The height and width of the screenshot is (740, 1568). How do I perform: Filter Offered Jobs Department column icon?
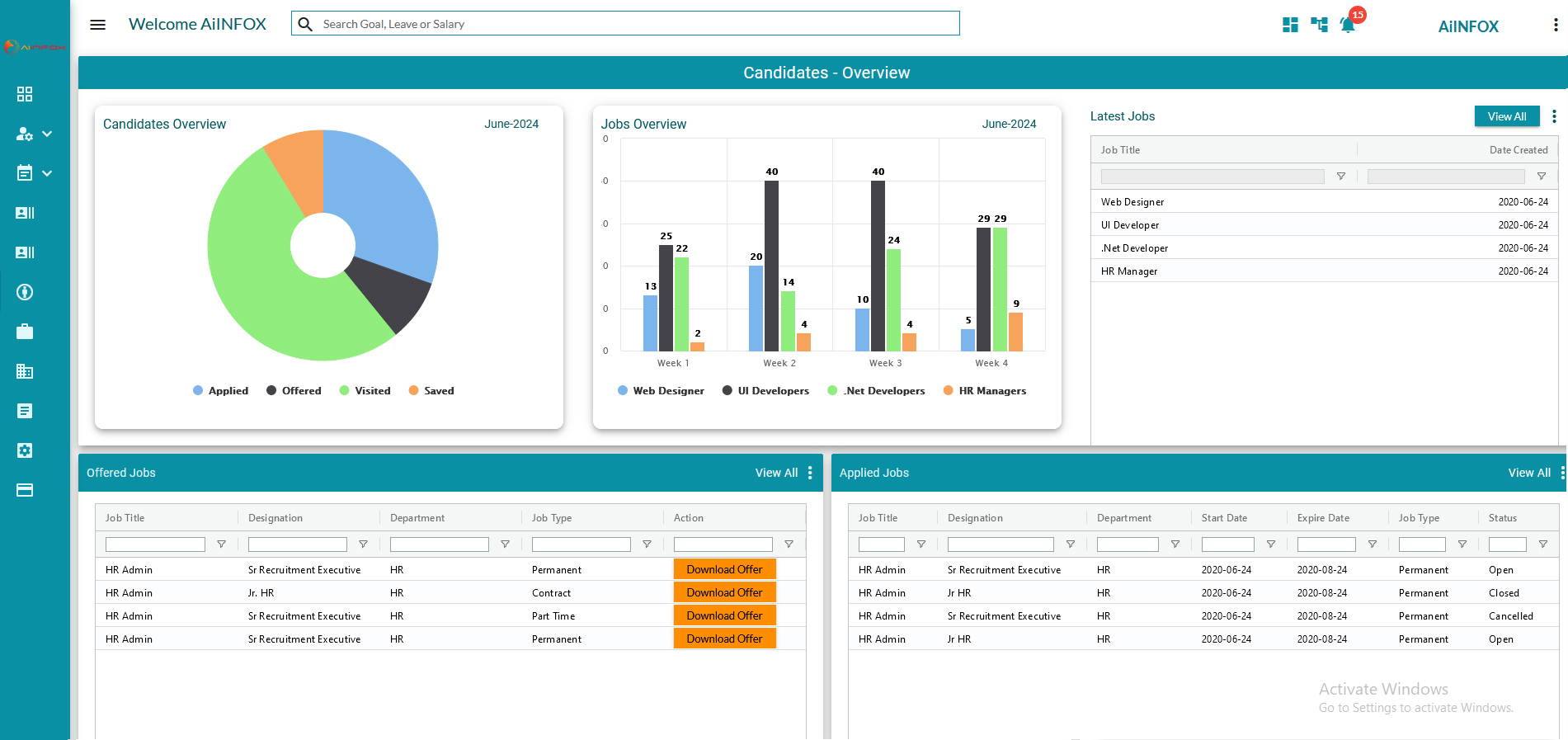(x=505, y=544)
